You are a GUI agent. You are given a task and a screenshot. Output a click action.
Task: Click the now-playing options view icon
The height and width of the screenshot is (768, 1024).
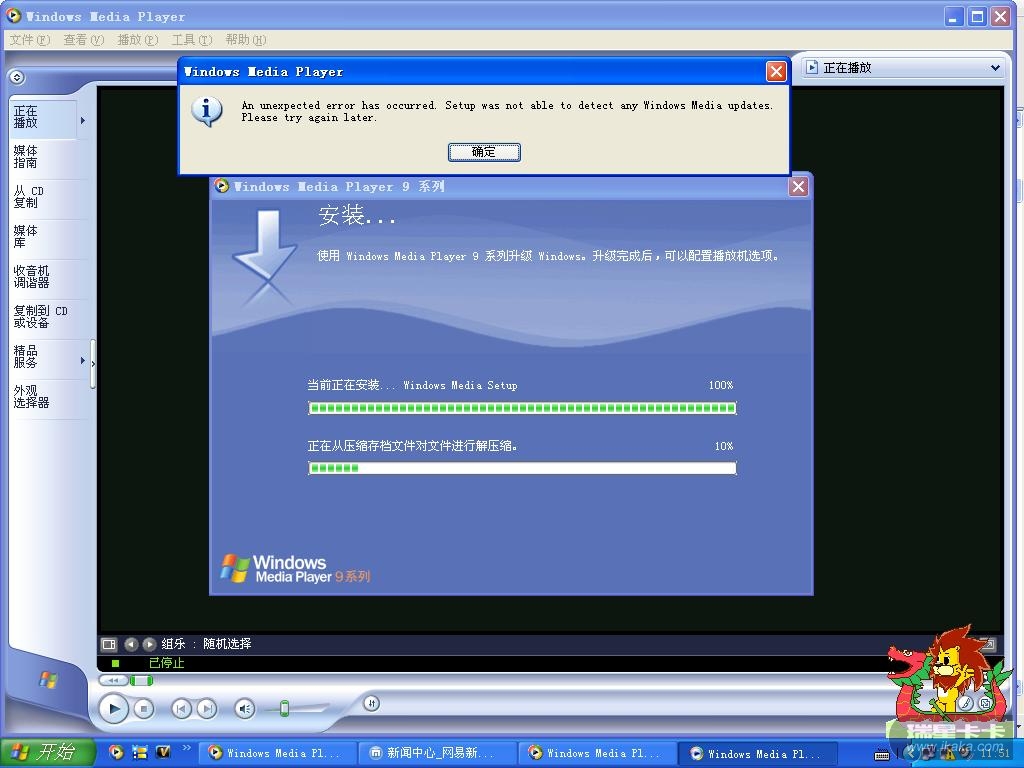(109, 645)
